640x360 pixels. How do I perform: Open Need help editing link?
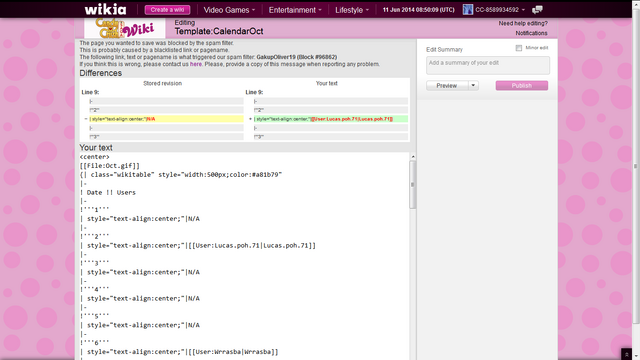pyautogui.click(x=523, y=23)
